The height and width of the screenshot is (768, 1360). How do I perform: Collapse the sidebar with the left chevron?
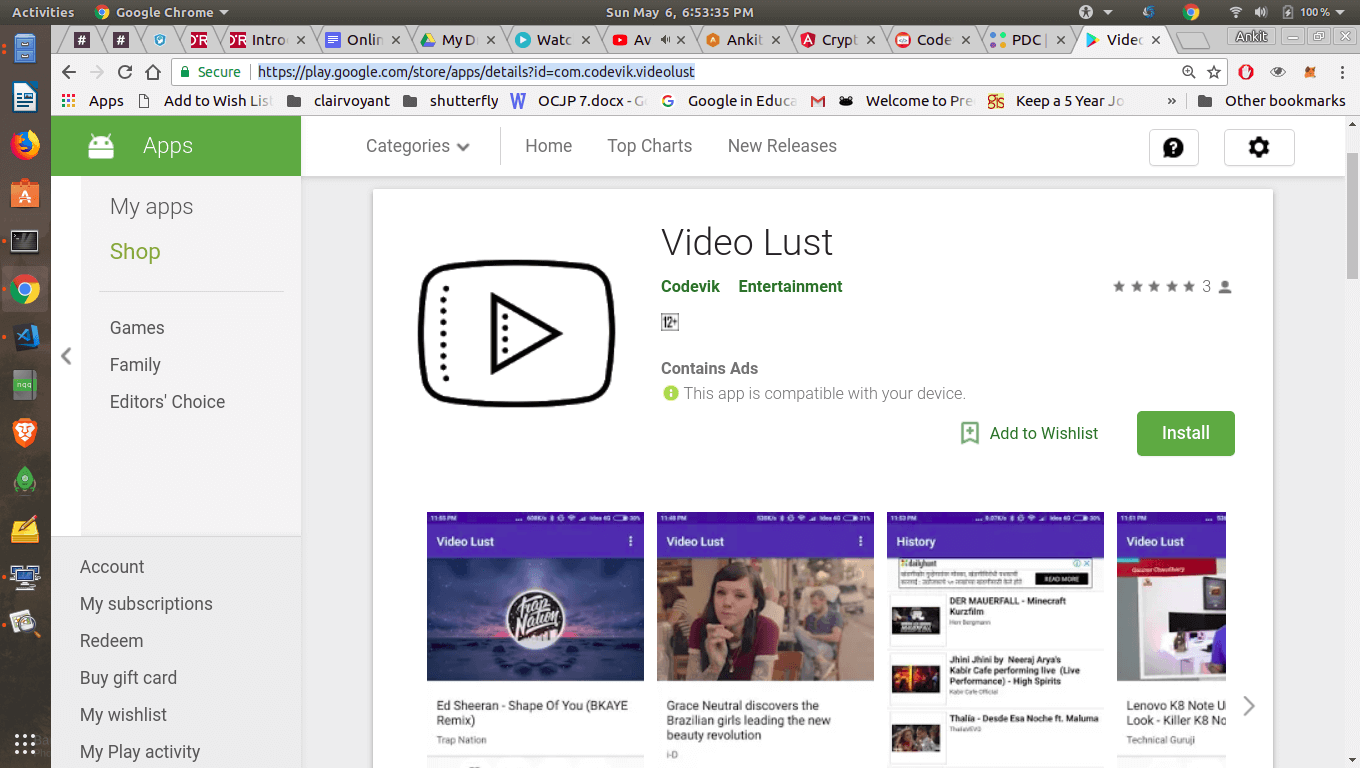pos(66,355)
